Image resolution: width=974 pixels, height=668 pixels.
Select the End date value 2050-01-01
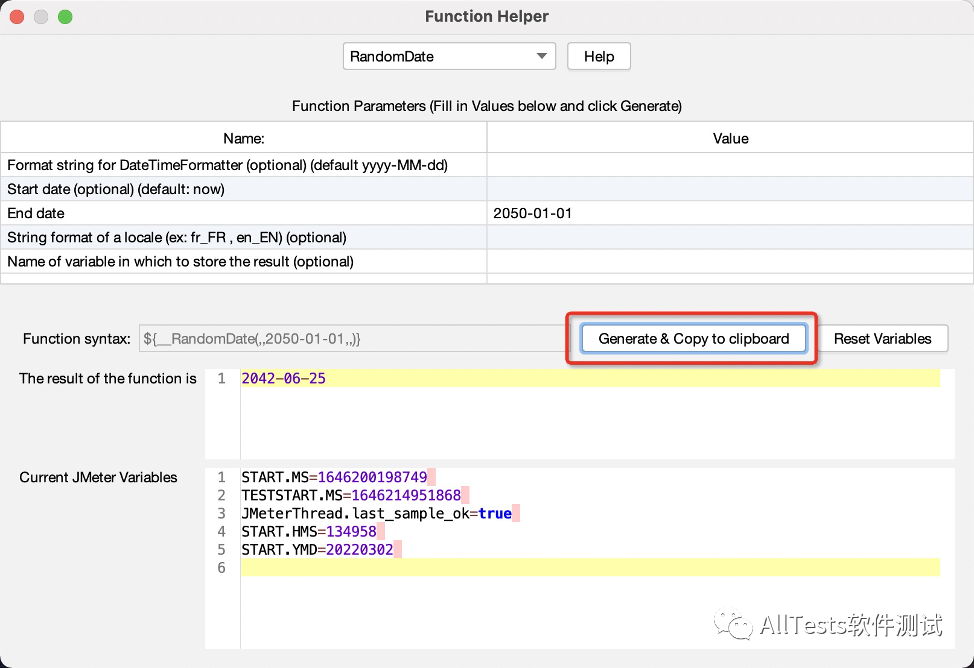click(x=730, y=213)
